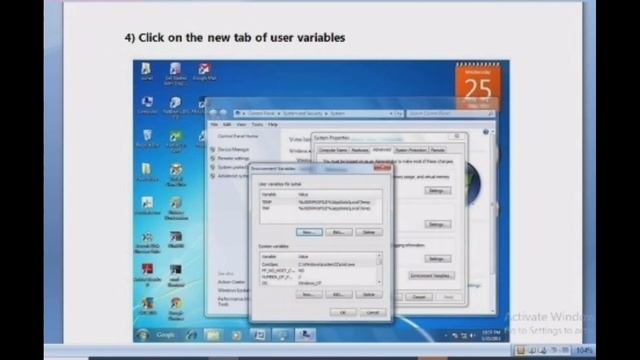This screenshot has width=640, height=360.
Task: Click the volume icon in system tray
Action: click(472, 336)
